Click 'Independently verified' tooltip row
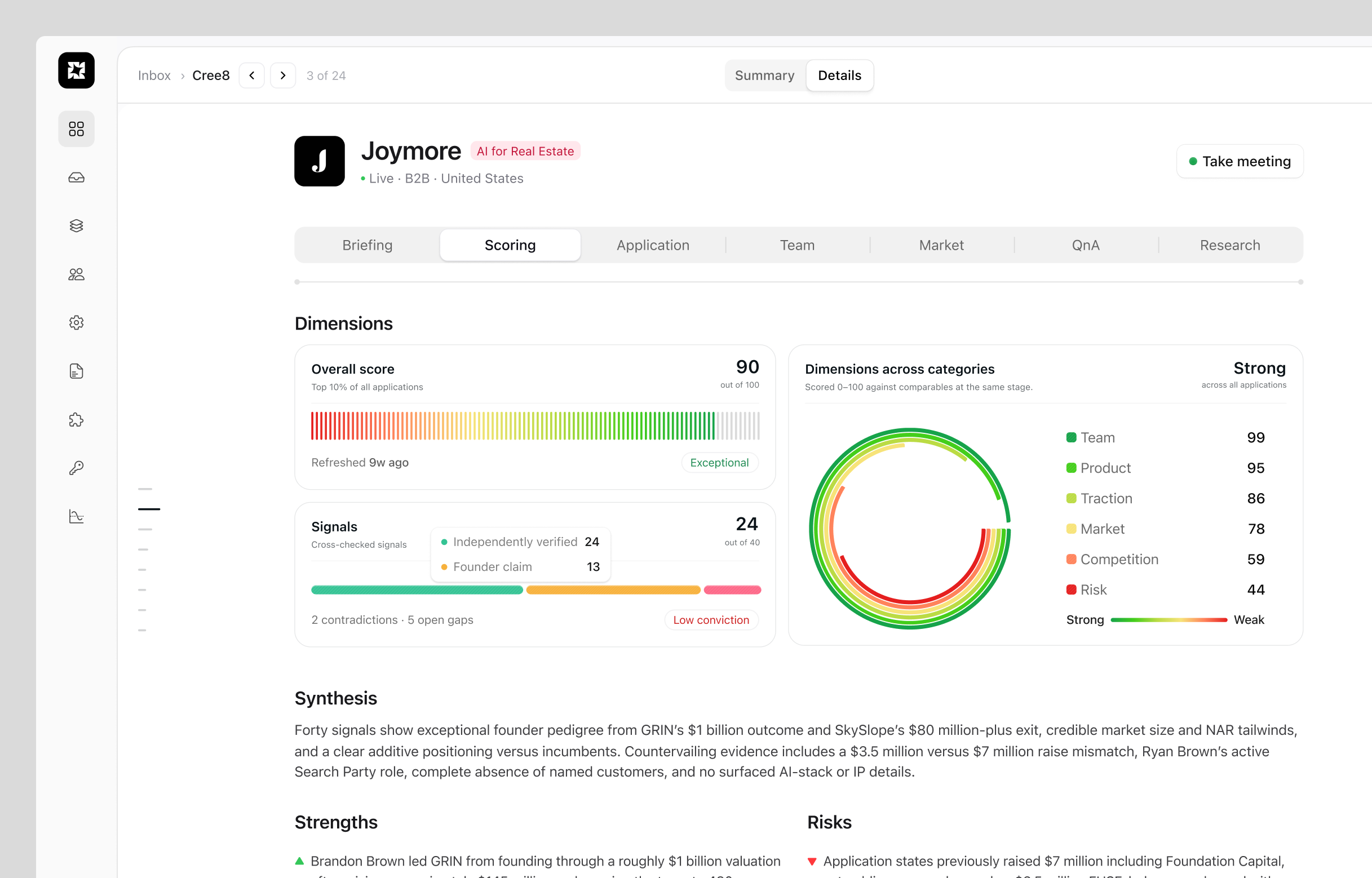The width and height of the screenshot is (1372, 878). coord(521,542)
